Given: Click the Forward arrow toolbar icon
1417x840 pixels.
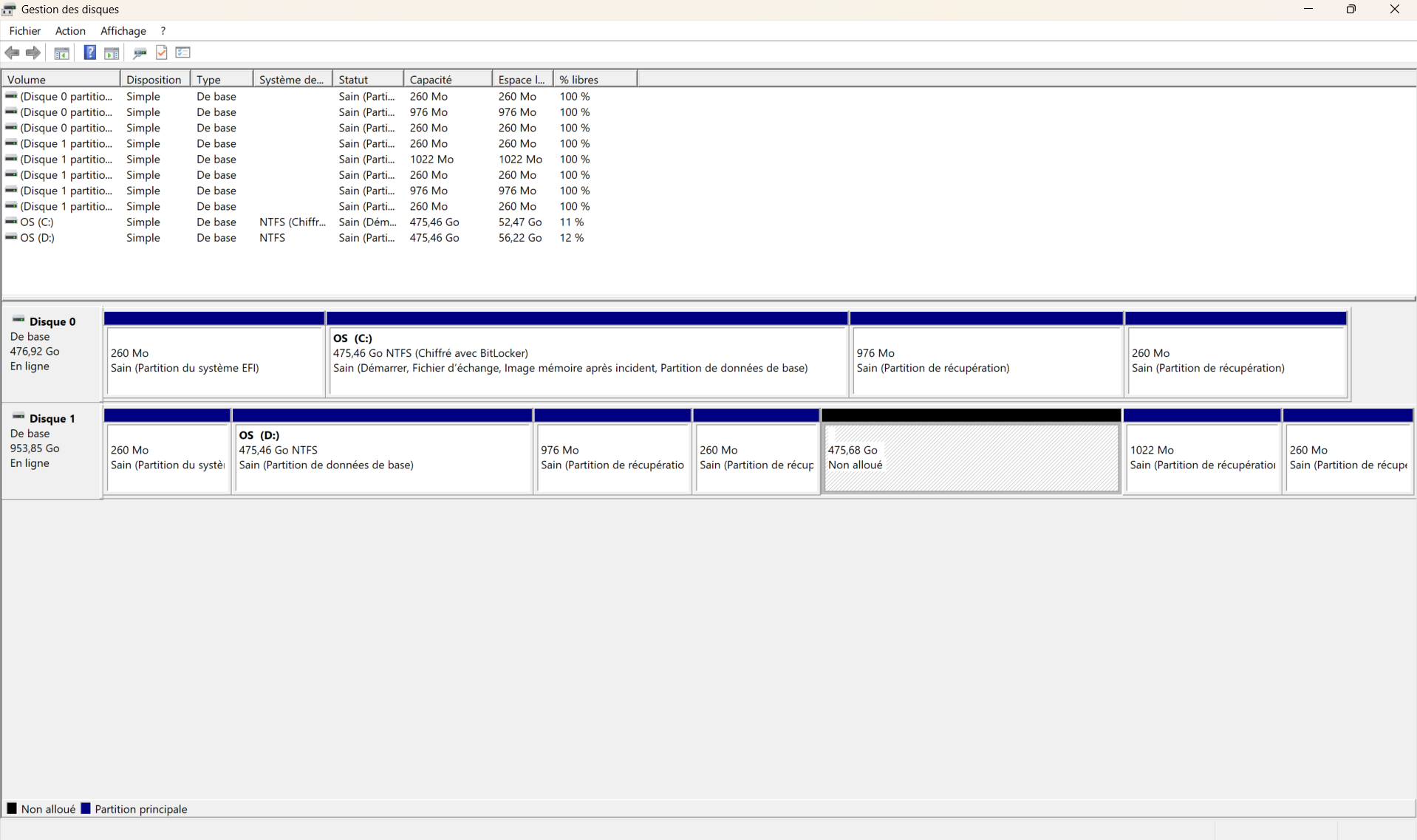Looking at the screenshot, I should 33,52.
